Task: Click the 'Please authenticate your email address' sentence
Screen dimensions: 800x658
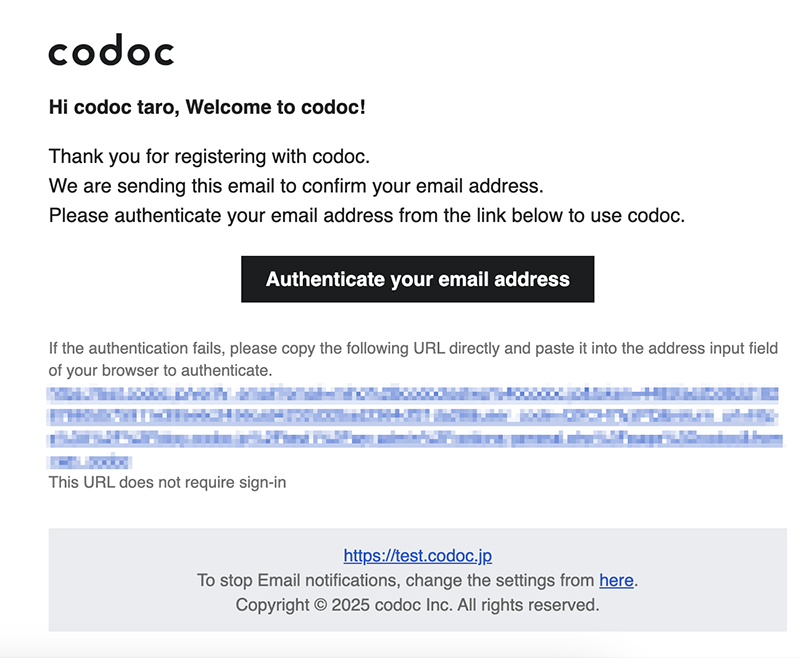Action: click(x=367, y=216)
